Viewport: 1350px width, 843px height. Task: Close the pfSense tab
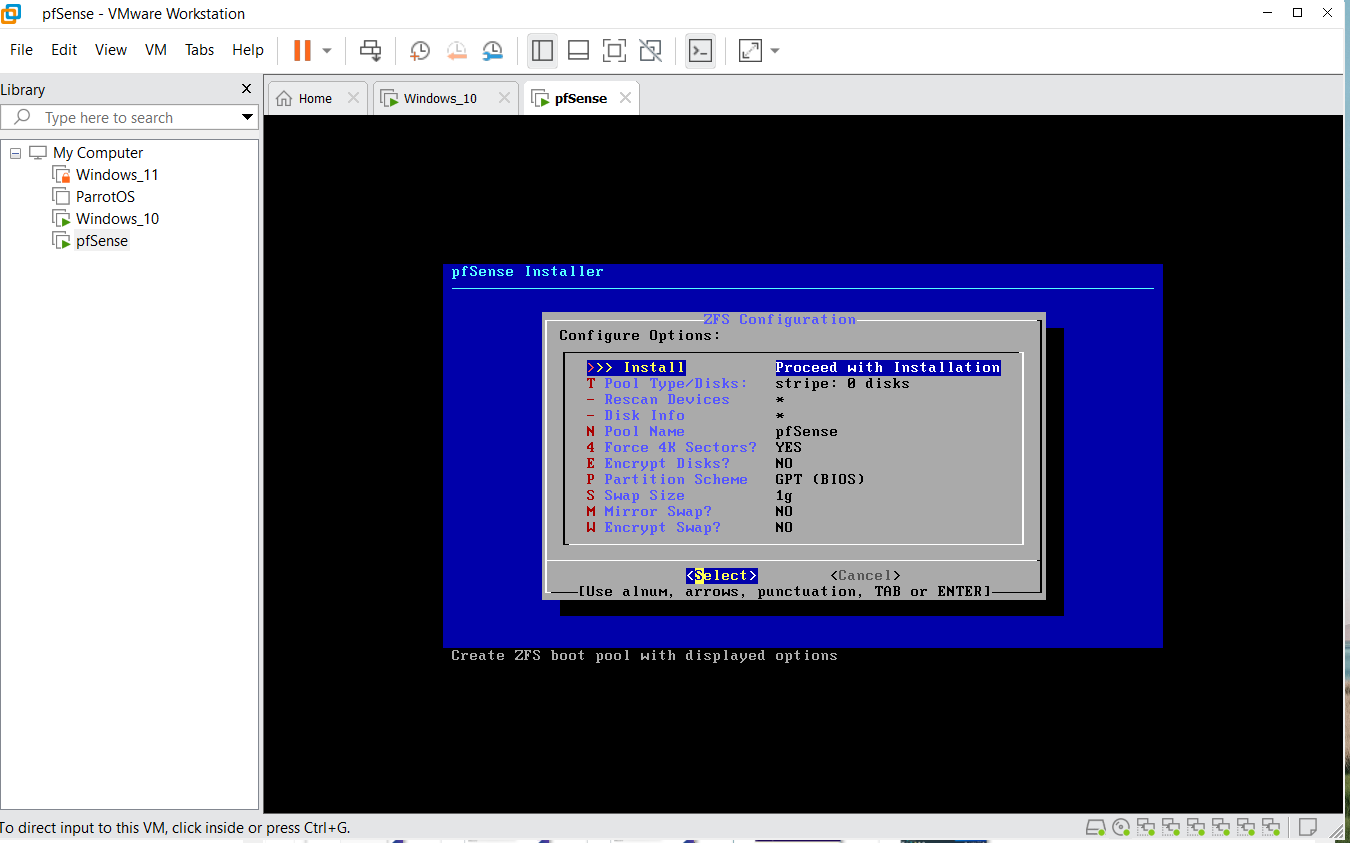click(625, 98)
